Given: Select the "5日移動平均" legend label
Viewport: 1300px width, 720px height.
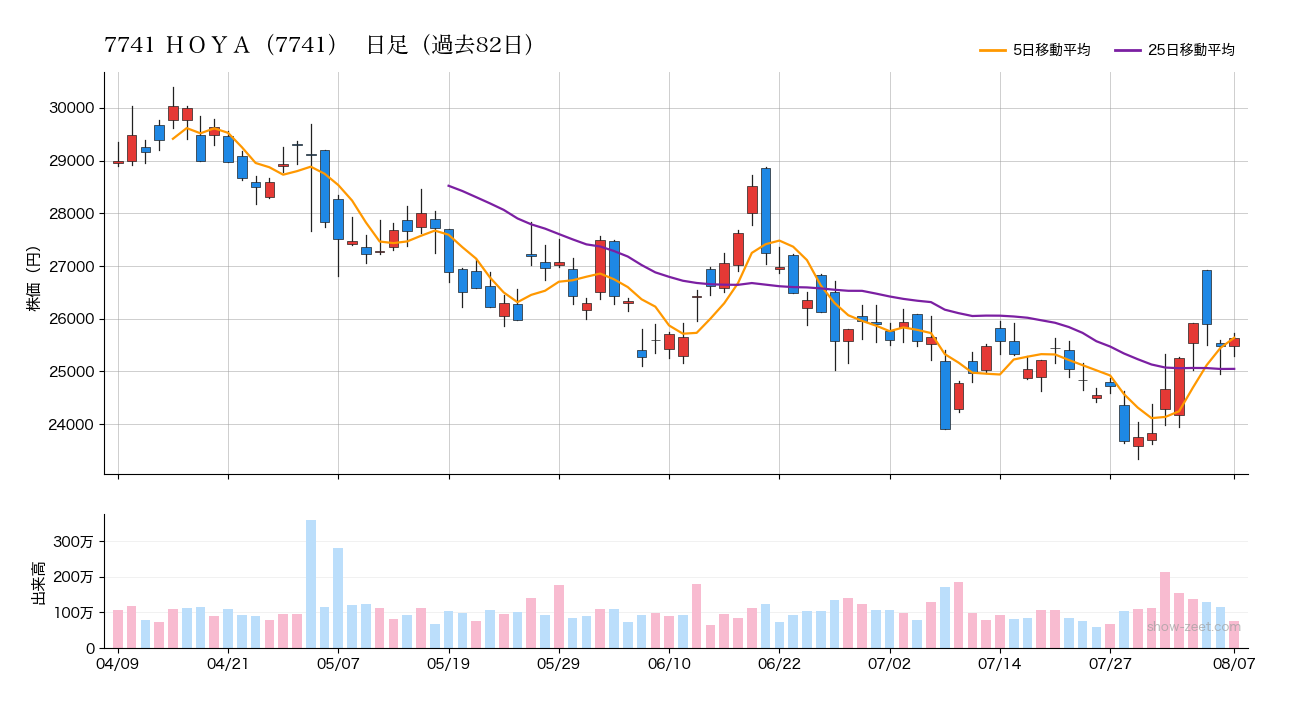Looking at the screenshot, I should pos(1051,50).
